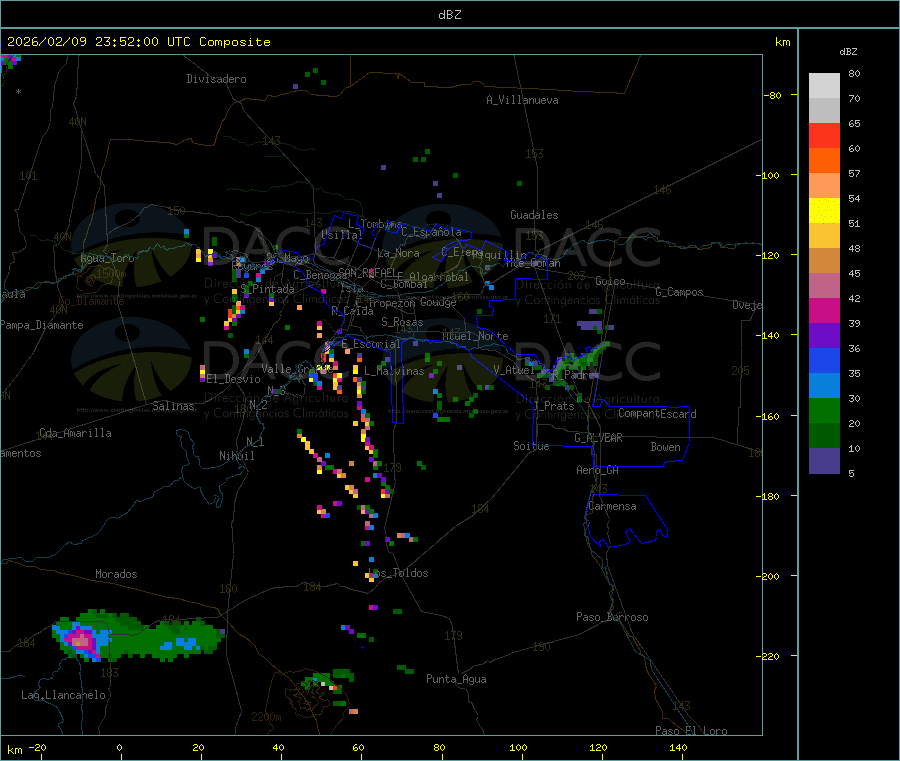Select the Bowen label

tap(665, 447)
